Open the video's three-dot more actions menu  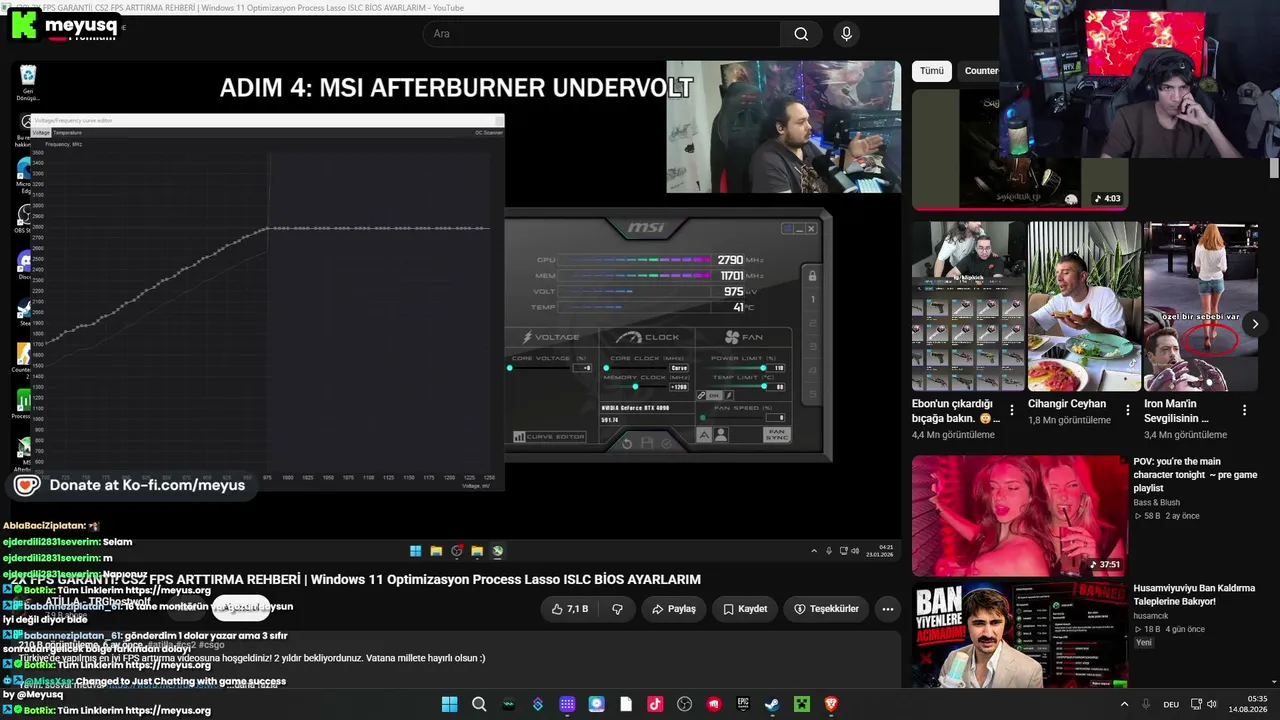click(887, 609)
